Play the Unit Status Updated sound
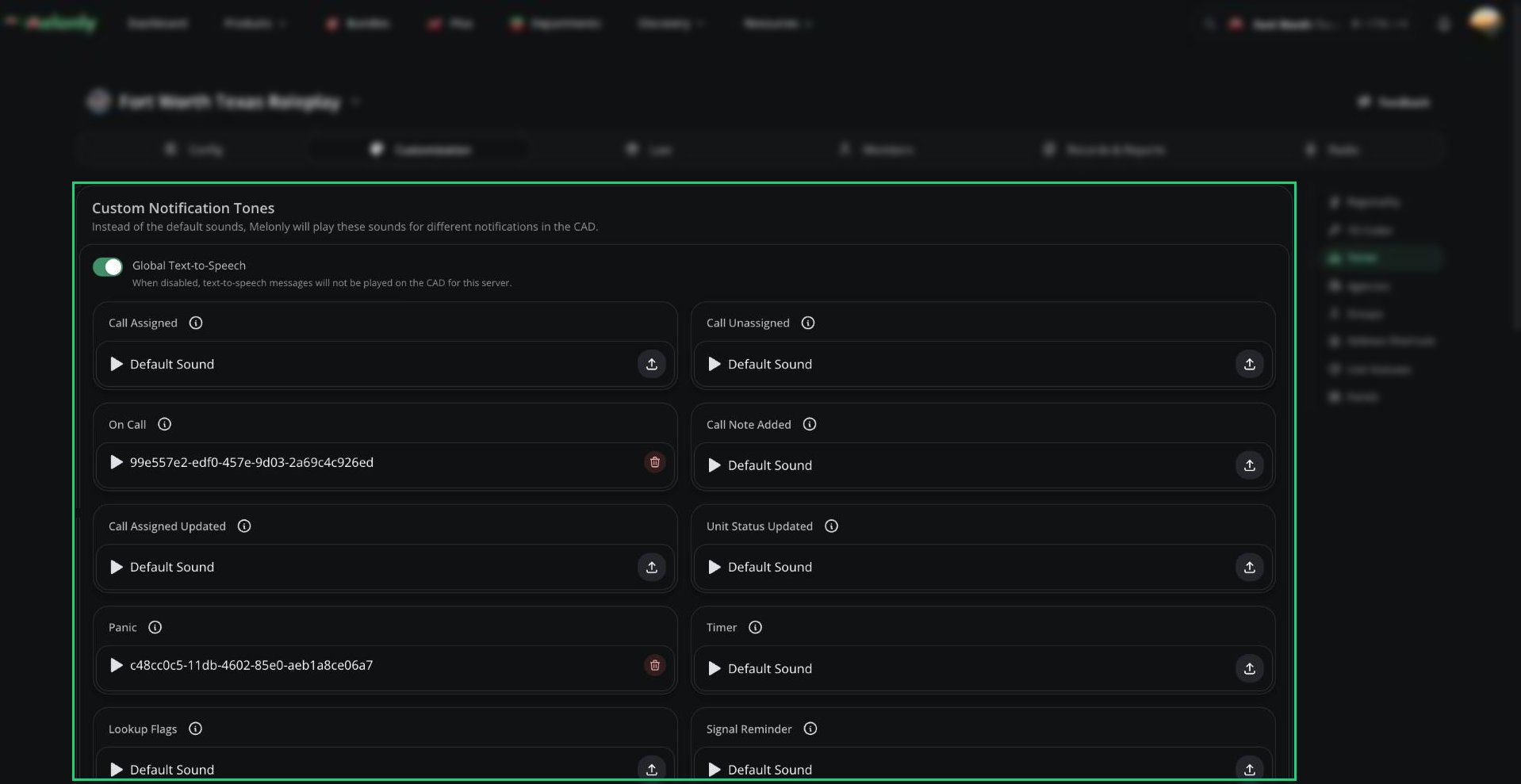 (x=715, y=567)
